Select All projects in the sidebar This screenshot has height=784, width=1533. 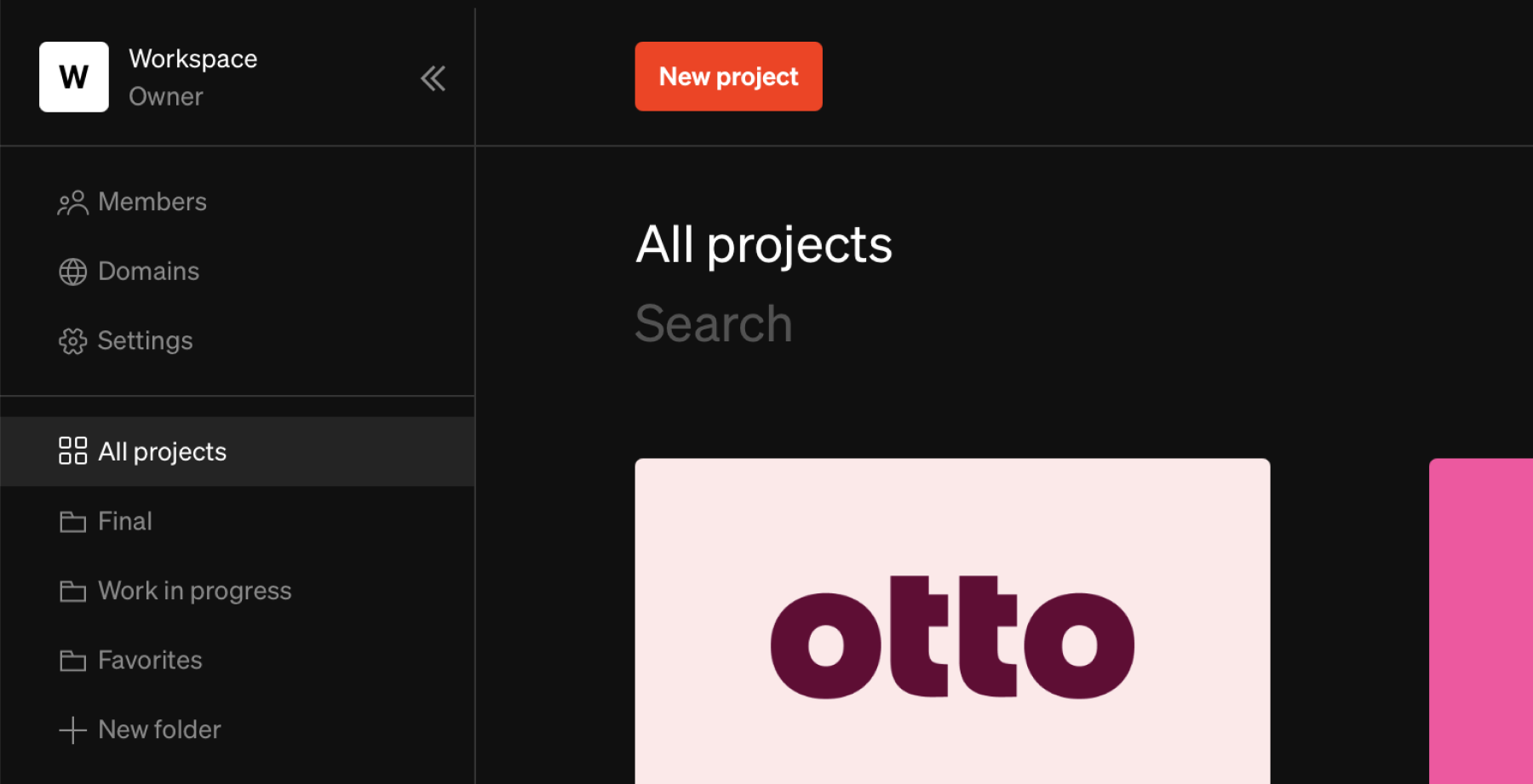click(163, 451)
